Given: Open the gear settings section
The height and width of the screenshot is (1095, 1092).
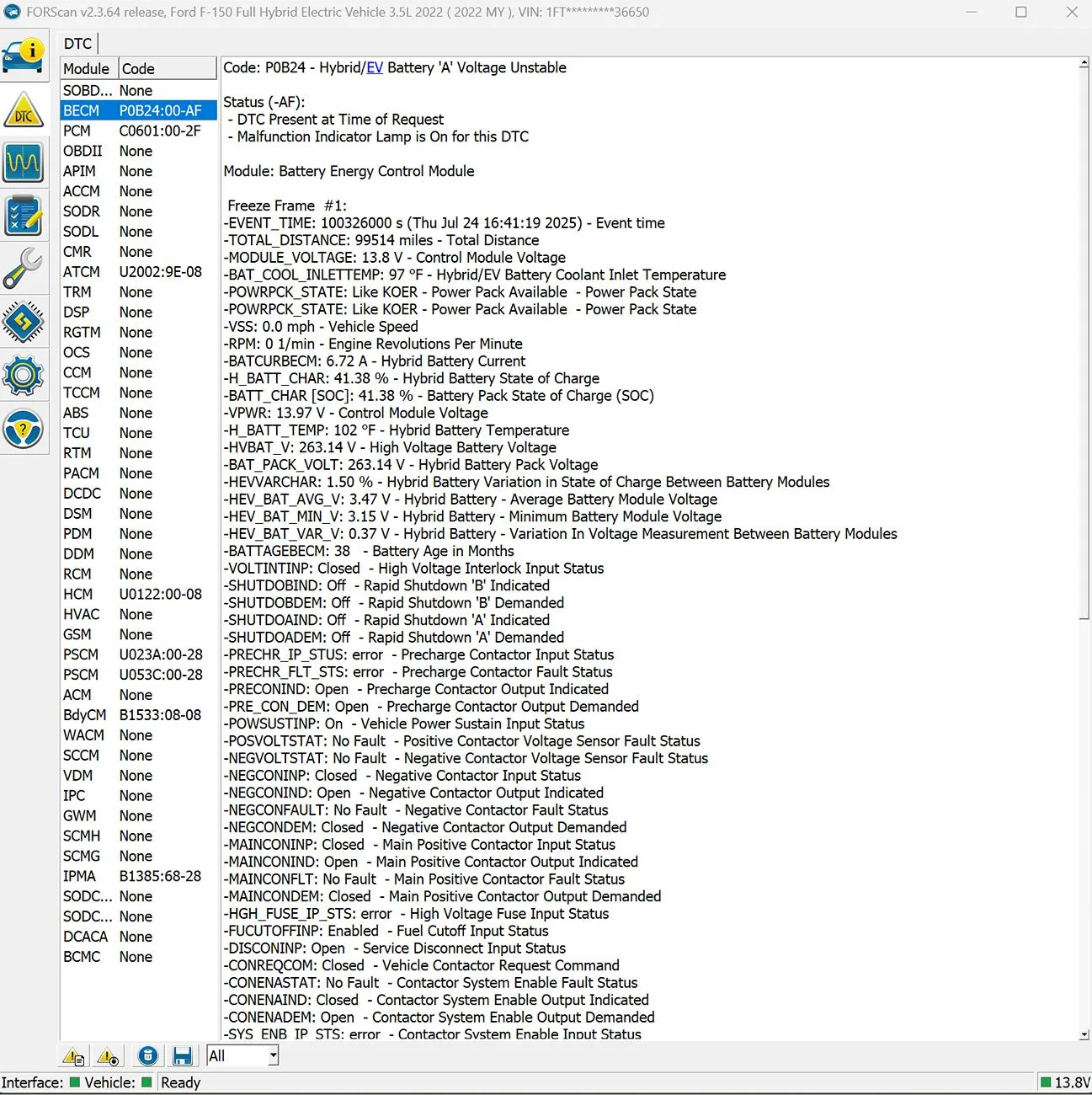Looking at the screenshot, I should point(23,376).
